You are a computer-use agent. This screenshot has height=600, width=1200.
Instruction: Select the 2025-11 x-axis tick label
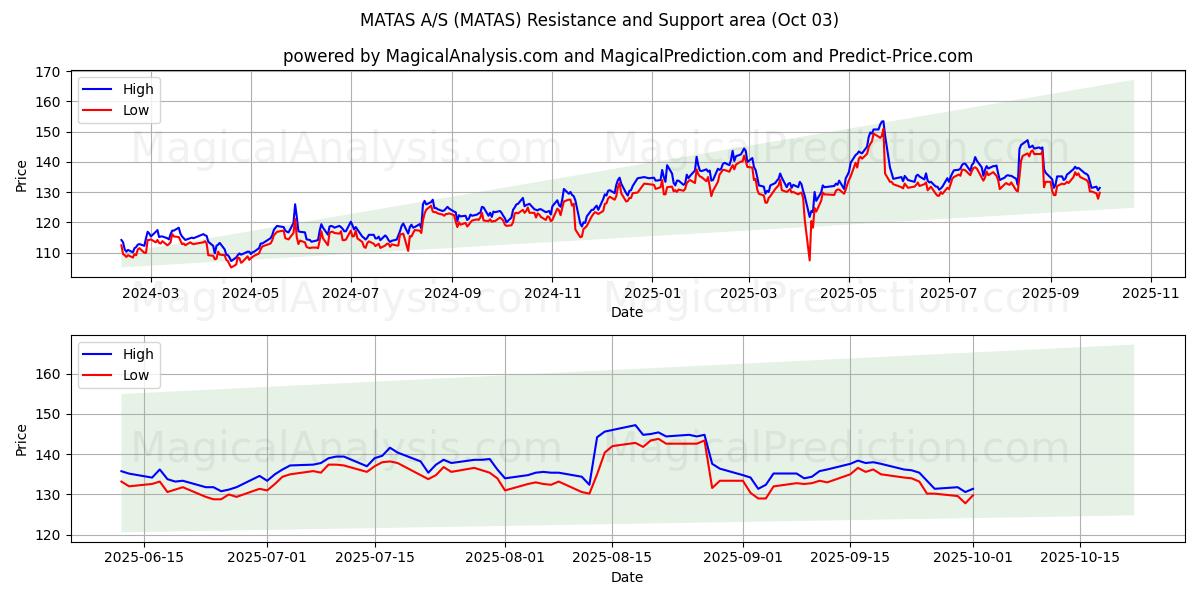click(1151, 293)
